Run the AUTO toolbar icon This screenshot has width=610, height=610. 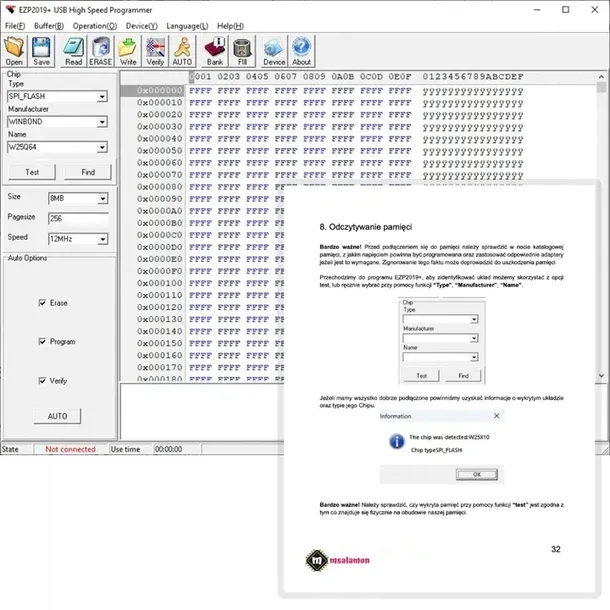point(182,50)
